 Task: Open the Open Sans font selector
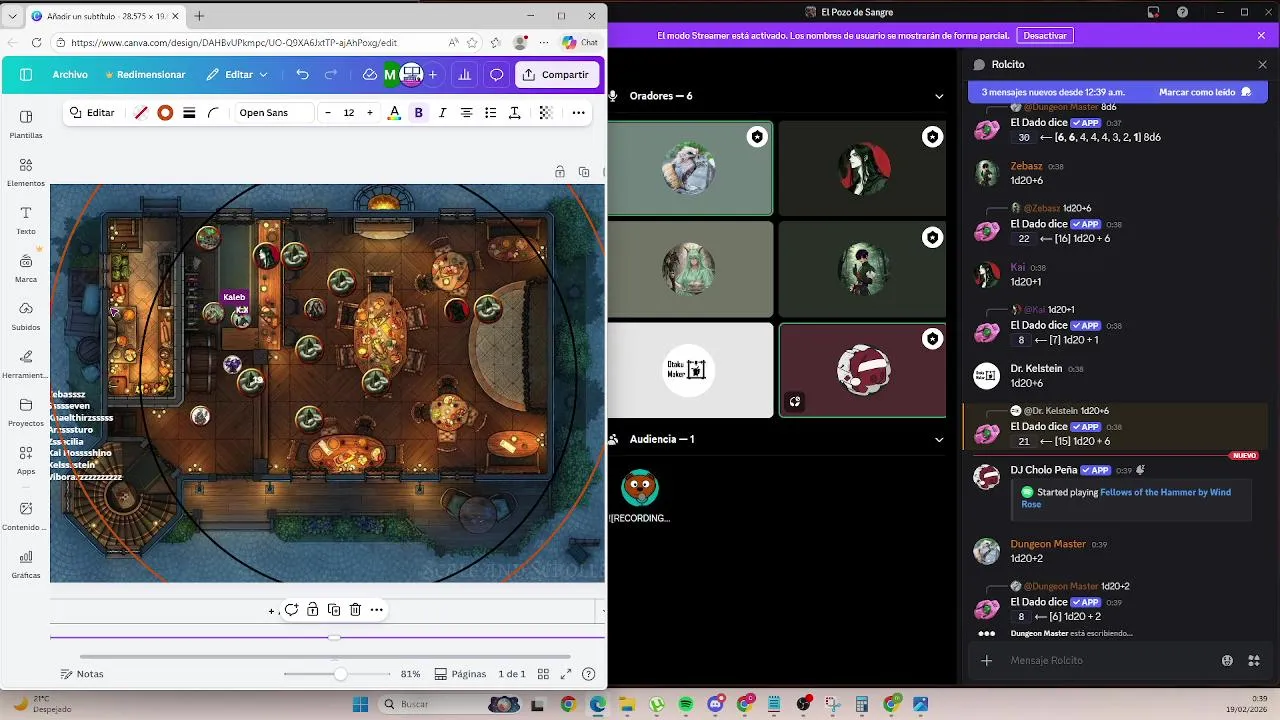(273, 113)
